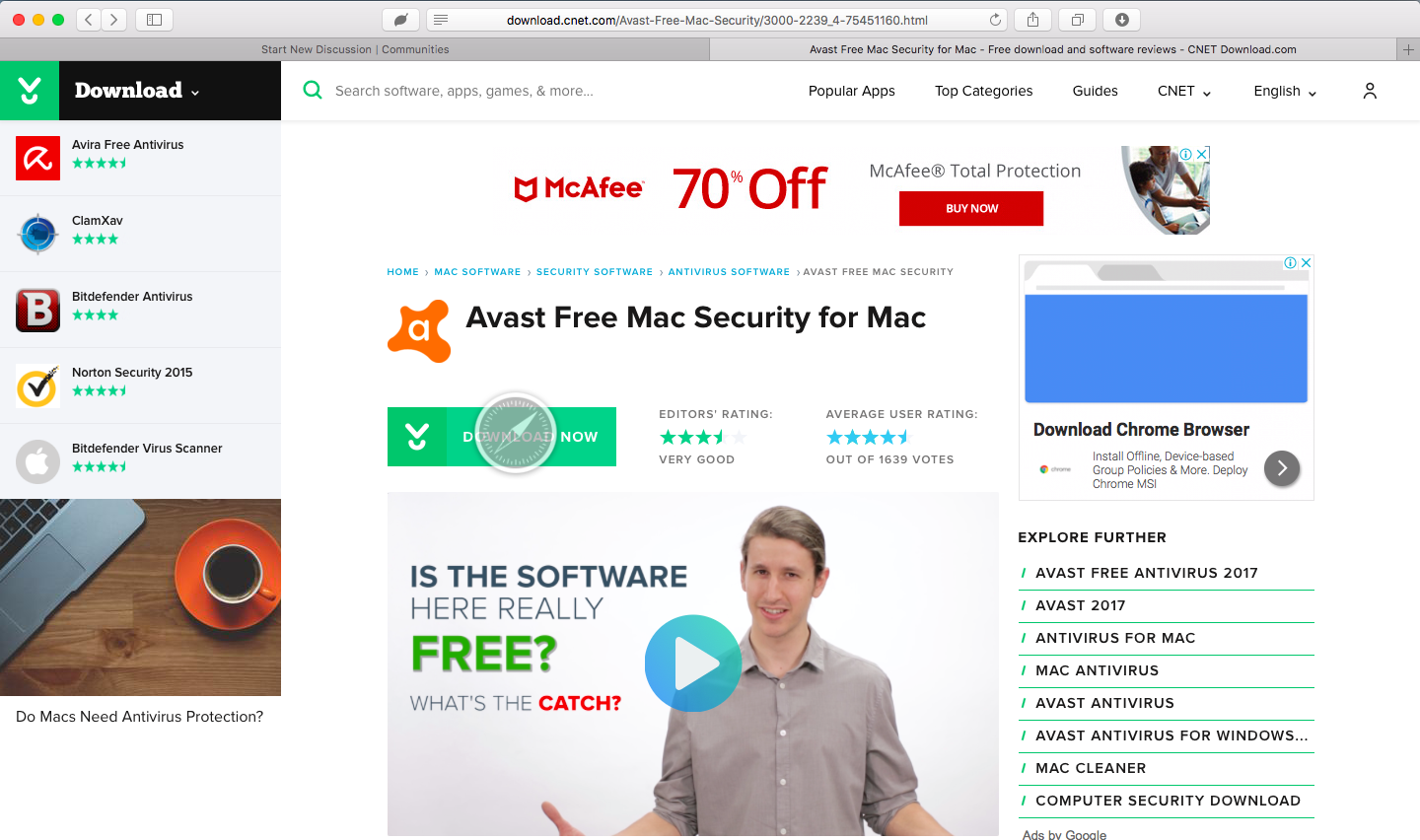Screen dimensions: 1420x840
Task: Open Antivirus Software breadcrumb link
Action: (729, 272)
